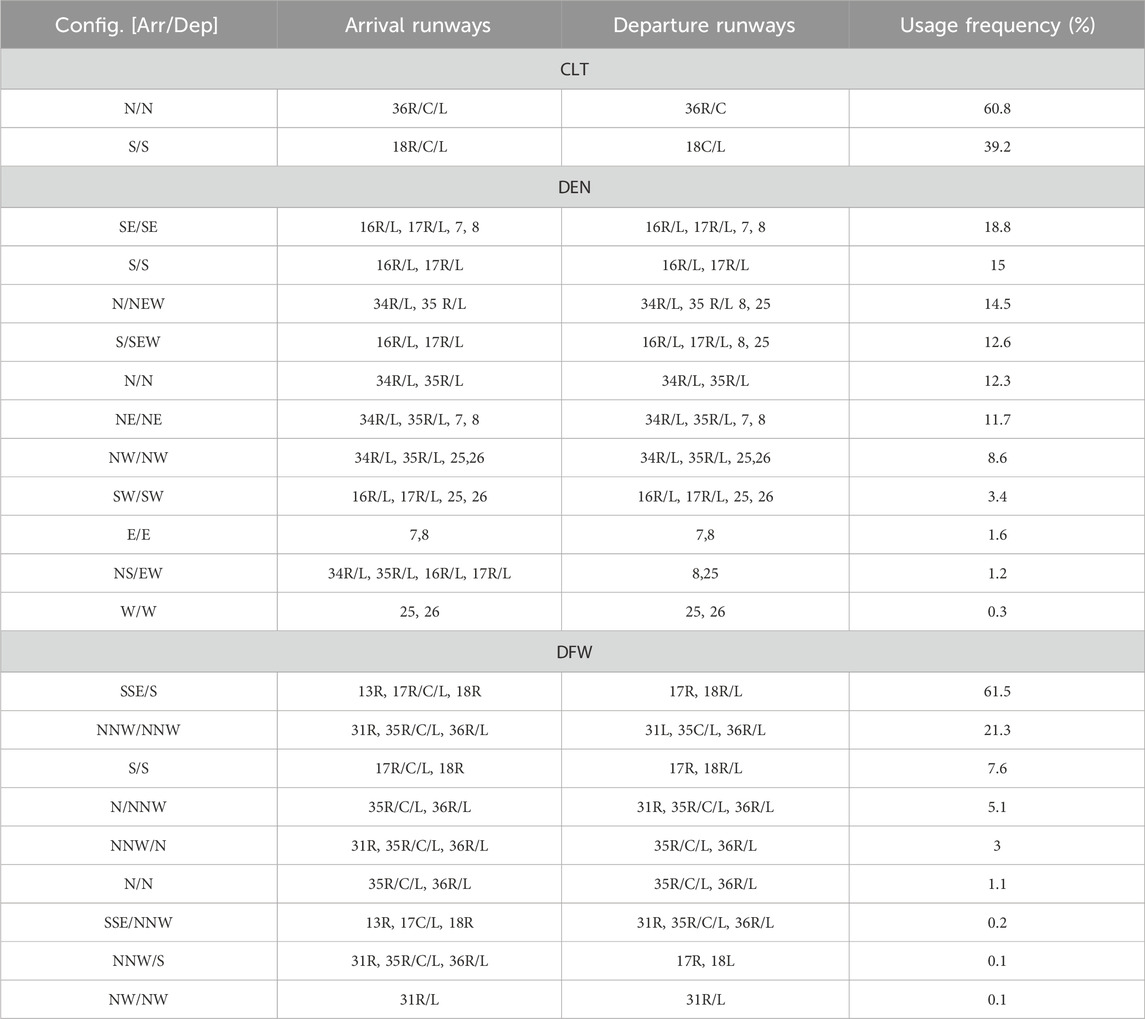
Task: Select the NNW/NNW configuration cell
Action: pyautogui.click(x=138, y=730)
